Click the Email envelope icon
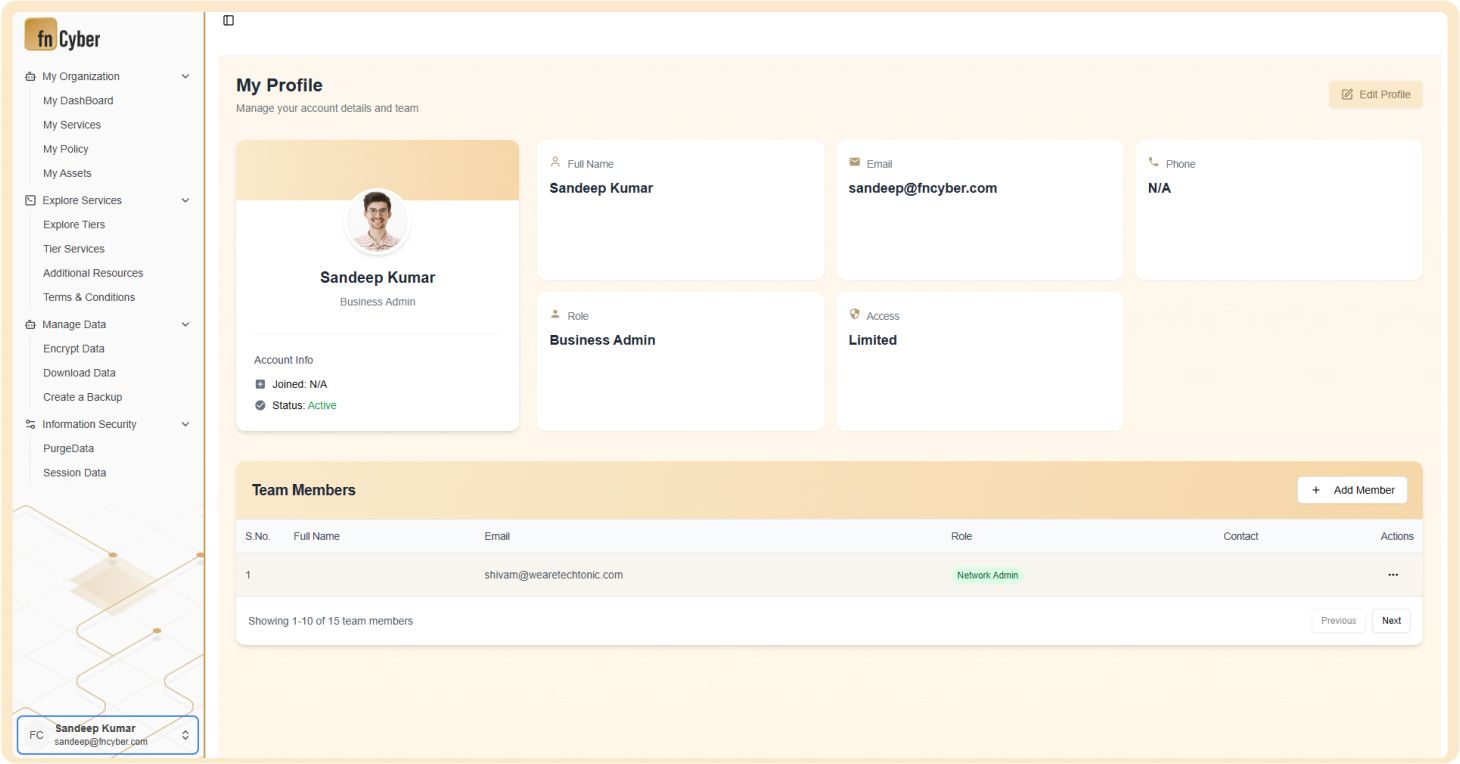1460x764 pixels. (x=854, y=161)
